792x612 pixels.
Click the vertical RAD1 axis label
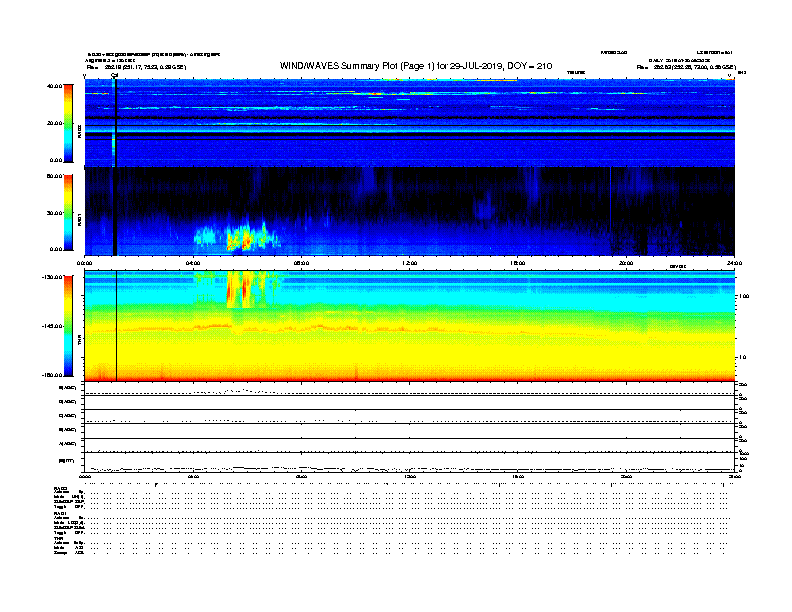[79, 219]
